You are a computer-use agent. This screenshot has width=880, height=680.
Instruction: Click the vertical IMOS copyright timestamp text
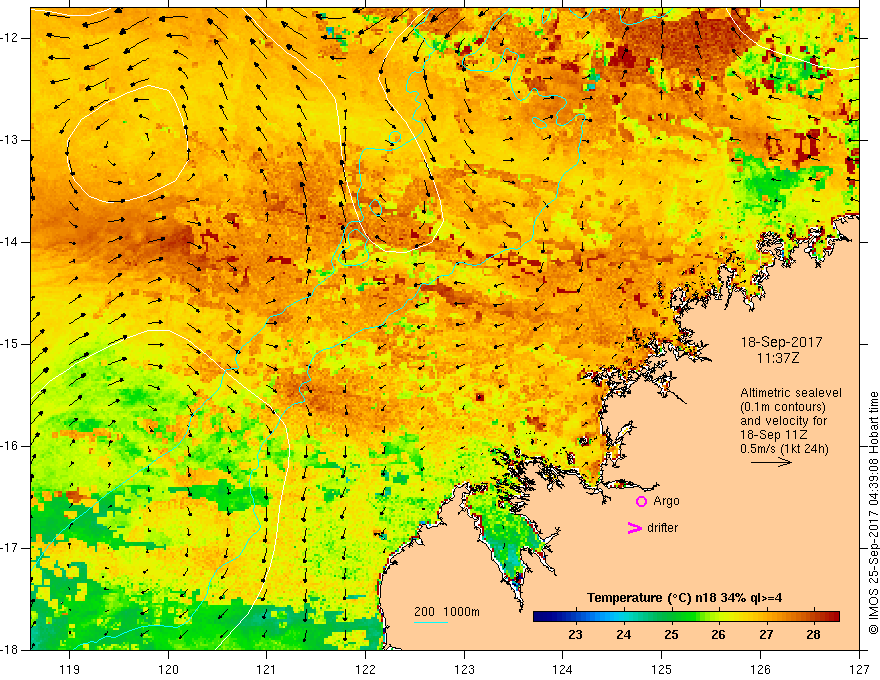[873, 513]
